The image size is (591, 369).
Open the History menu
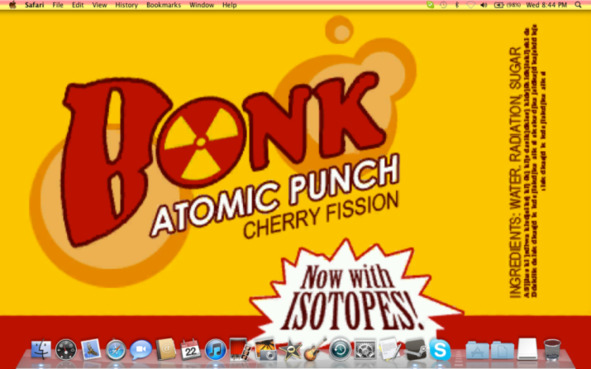coord(126,5)
